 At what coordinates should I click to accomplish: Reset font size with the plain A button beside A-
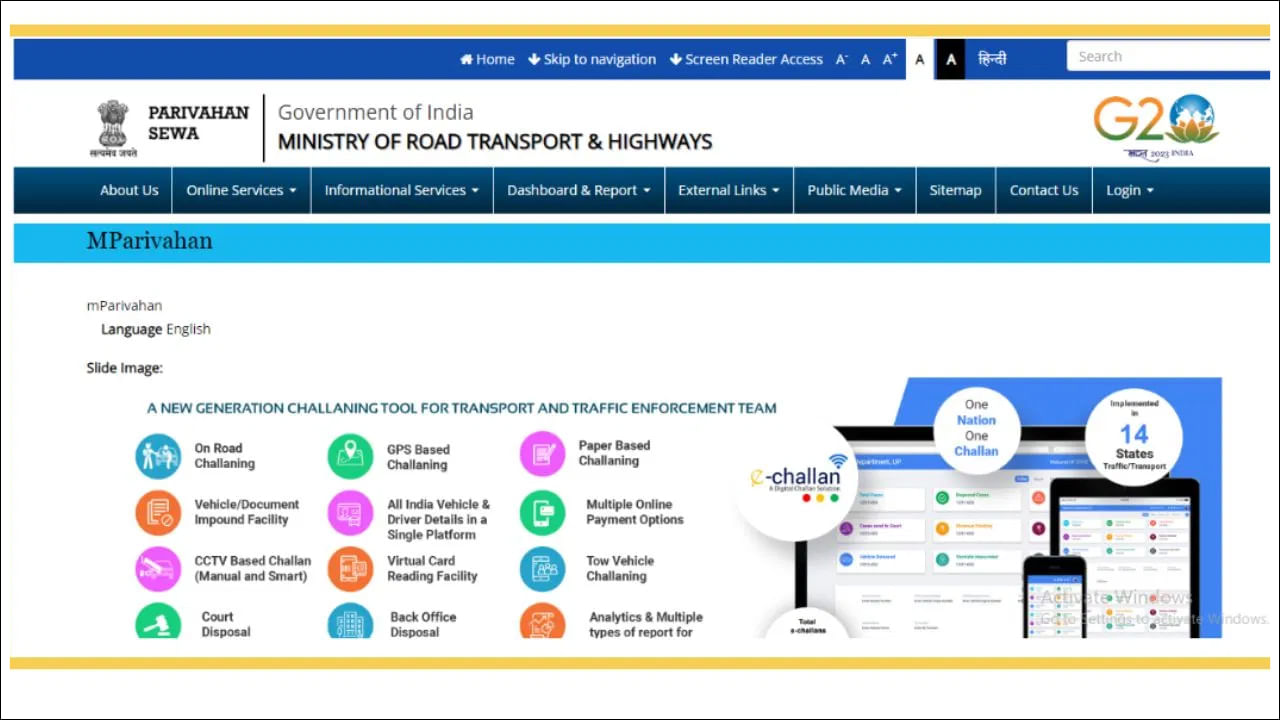(x=866, y=59)
